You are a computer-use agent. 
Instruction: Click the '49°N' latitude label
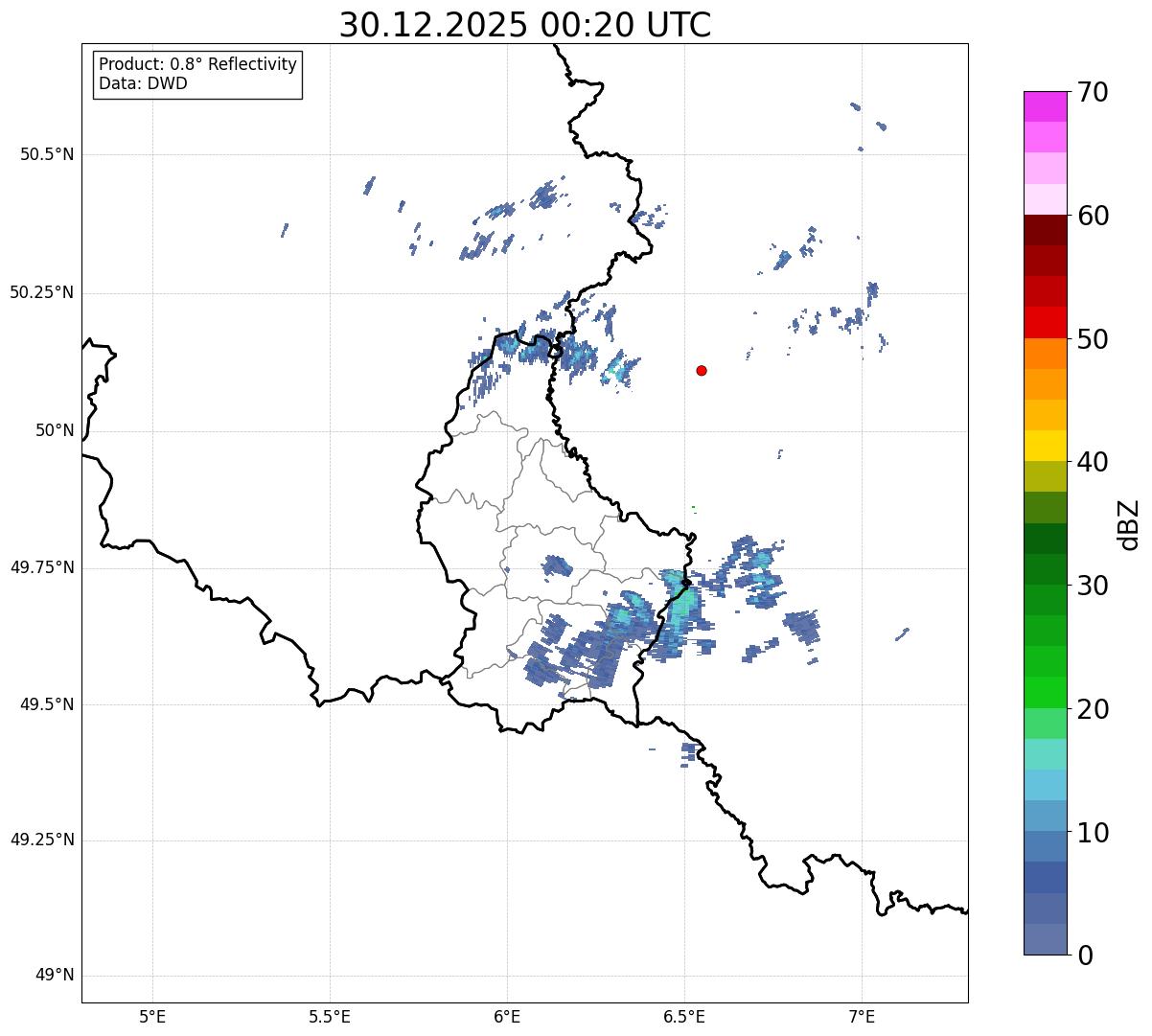click(x=55, y=976)
